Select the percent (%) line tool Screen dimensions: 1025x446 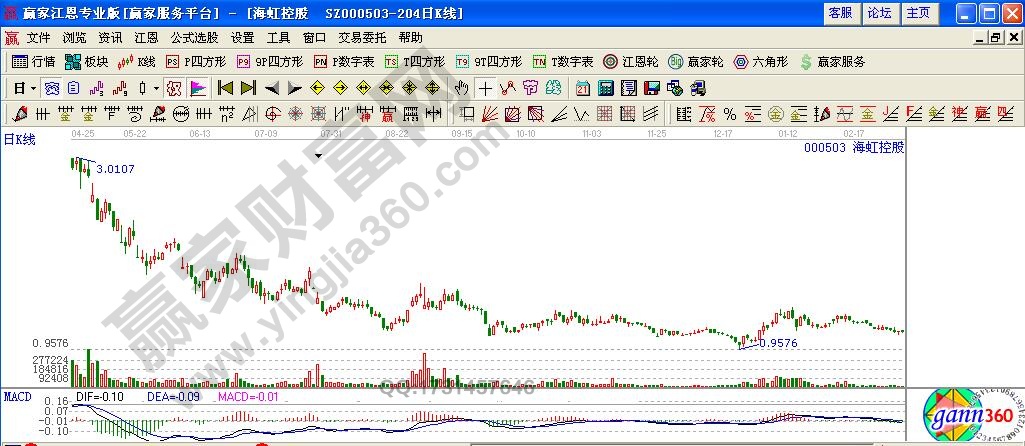730,113
